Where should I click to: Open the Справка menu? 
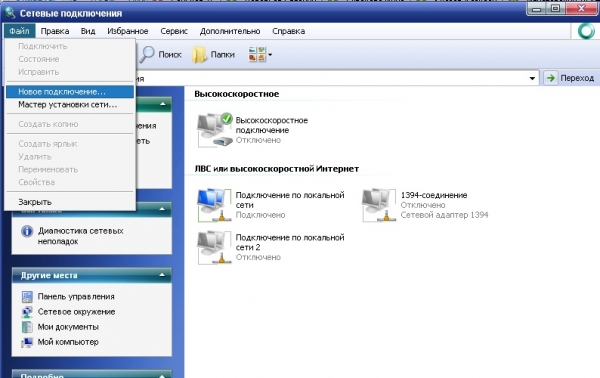289,31
